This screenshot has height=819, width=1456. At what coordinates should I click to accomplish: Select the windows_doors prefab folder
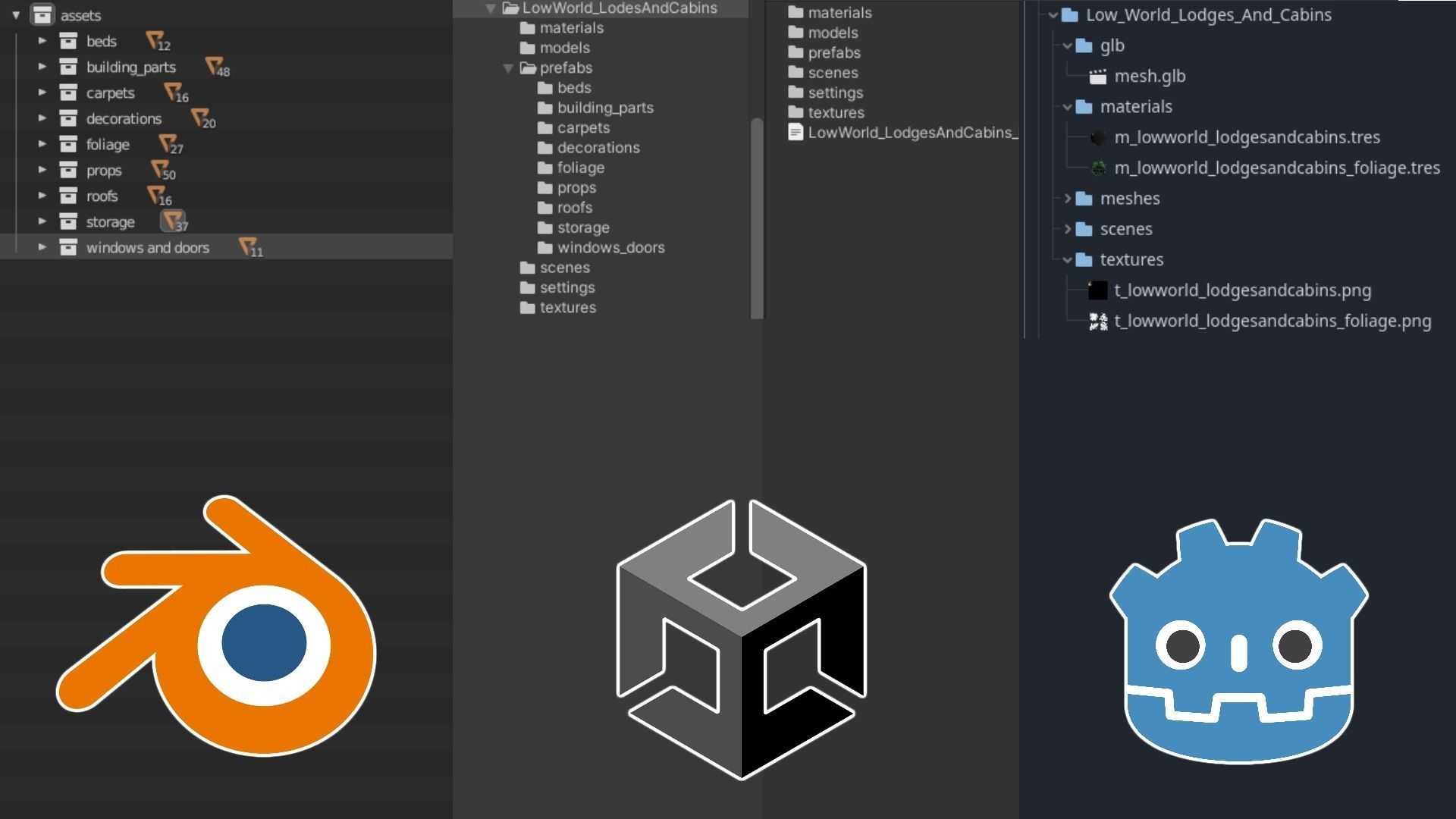[x=610, y=247]
